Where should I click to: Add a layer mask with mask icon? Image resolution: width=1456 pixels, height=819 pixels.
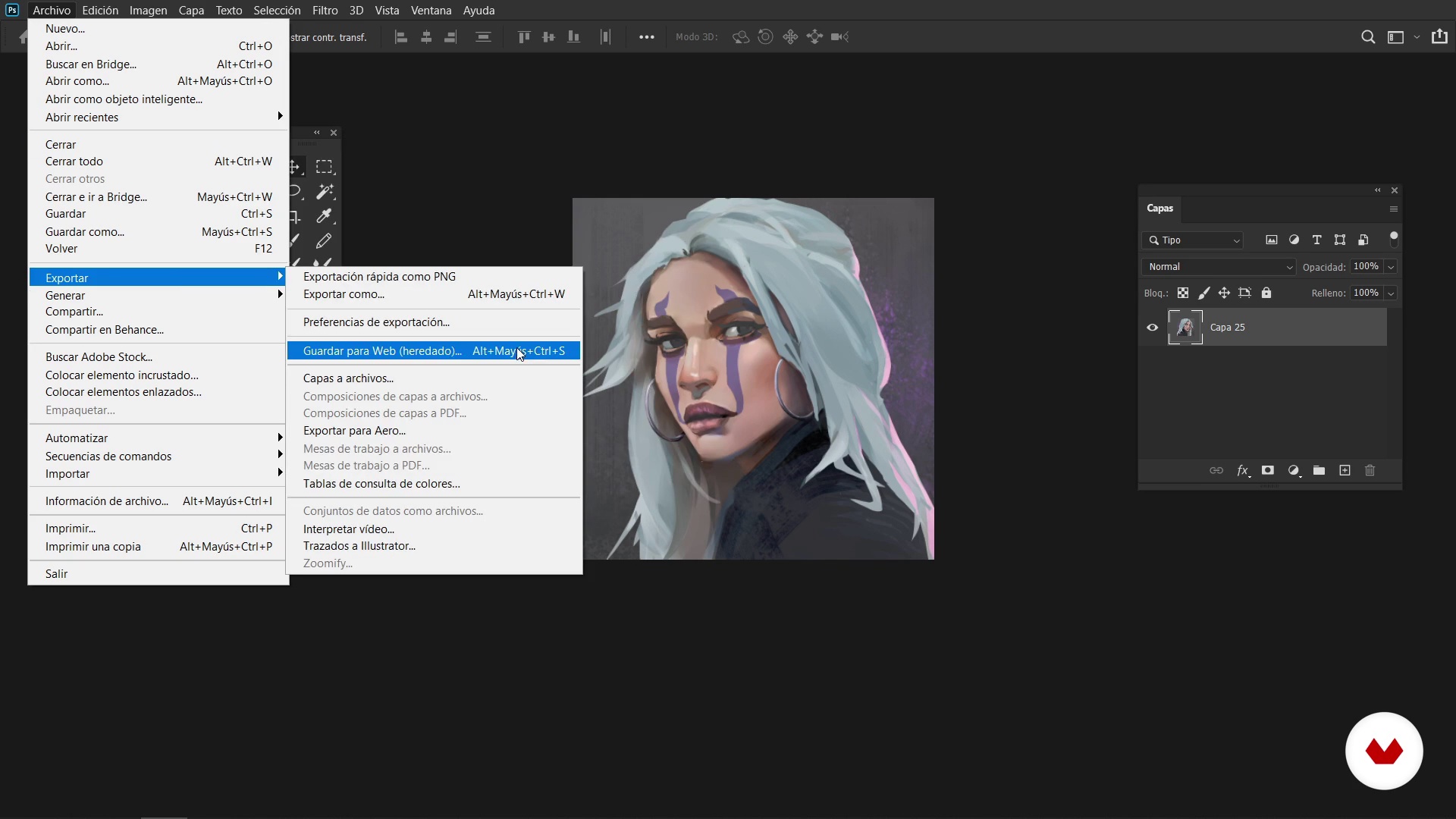click(x=1268, y=470)
